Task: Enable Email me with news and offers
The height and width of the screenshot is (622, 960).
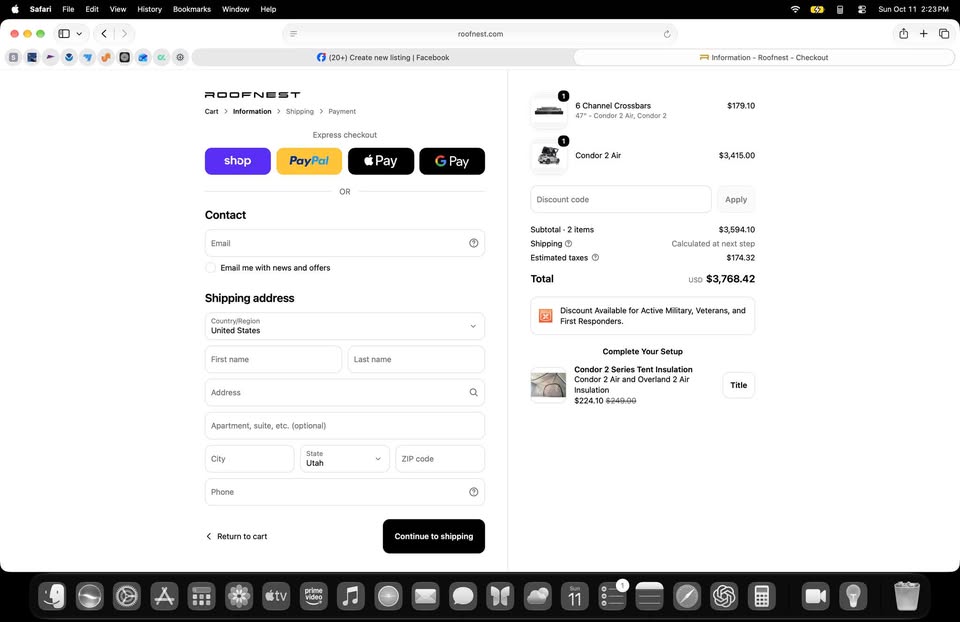Action: click(211, 268)
